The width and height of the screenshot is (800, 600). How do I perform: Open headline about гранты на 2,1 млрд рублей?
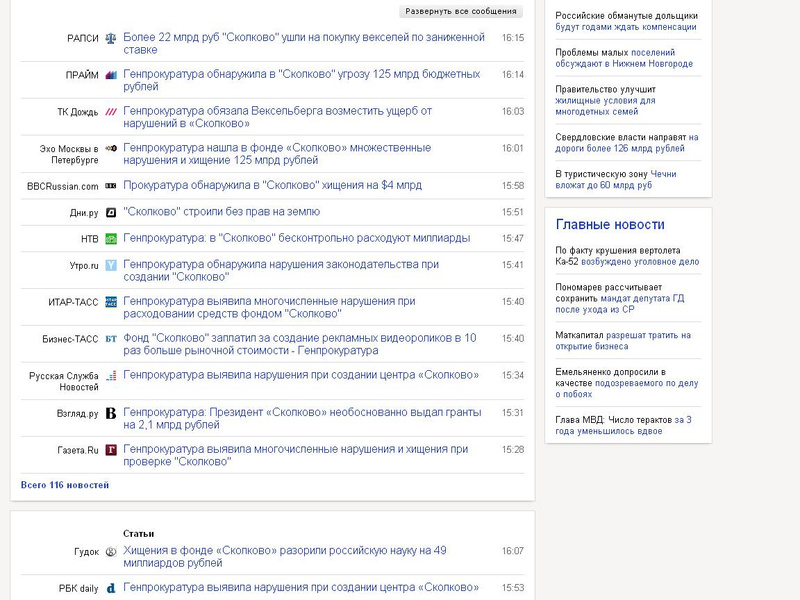[x=302, y=418]
